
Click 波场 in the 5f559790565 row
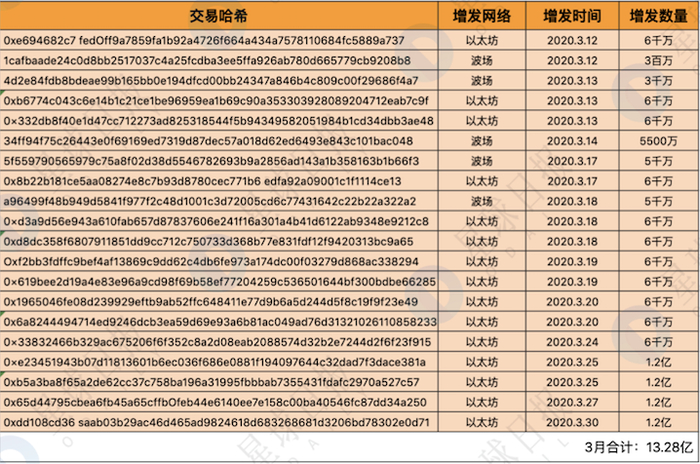tap(482, 161)
